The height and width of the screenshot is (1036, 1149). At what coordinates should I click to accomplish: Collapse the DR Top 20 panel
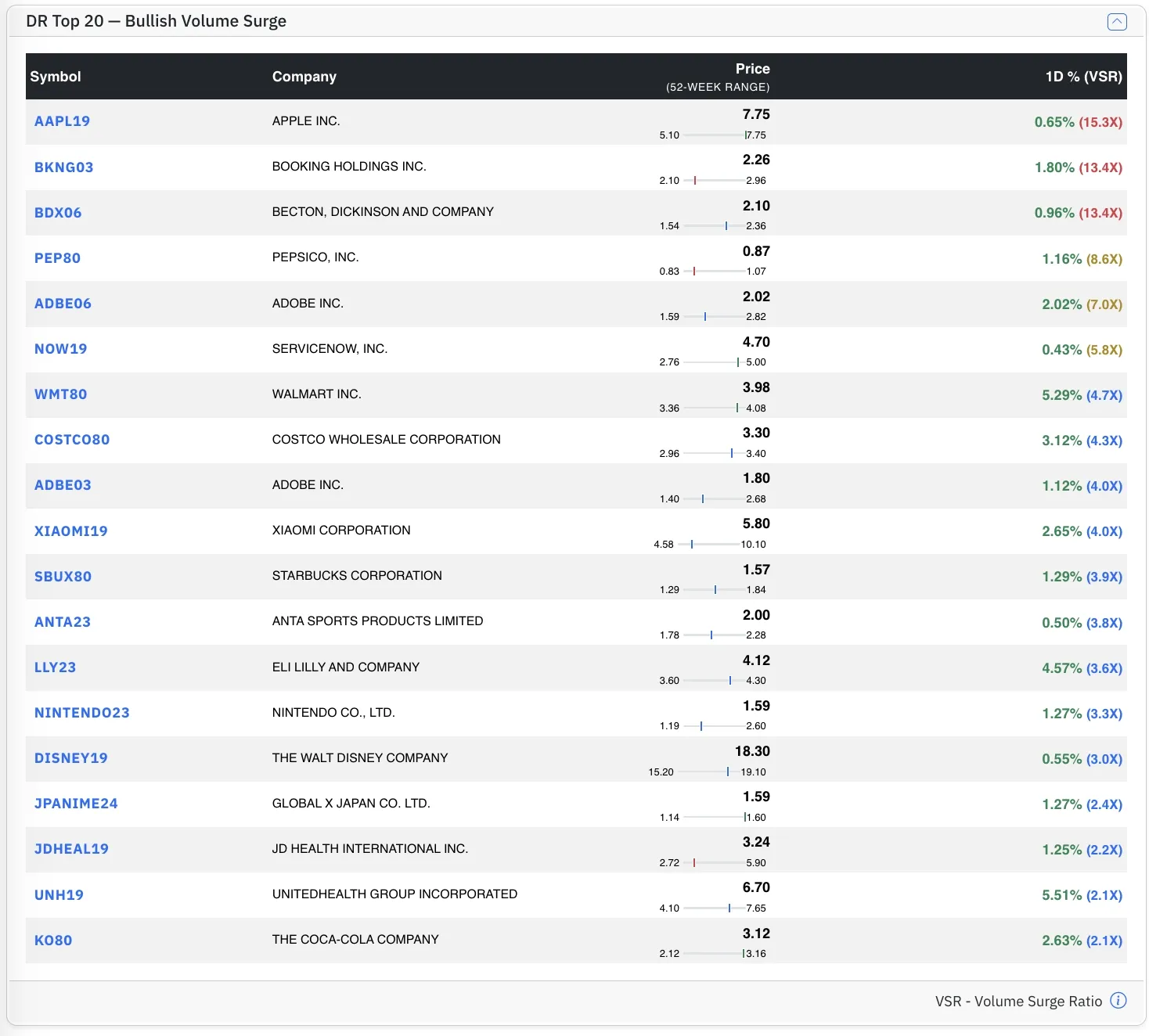point(1117,22)
